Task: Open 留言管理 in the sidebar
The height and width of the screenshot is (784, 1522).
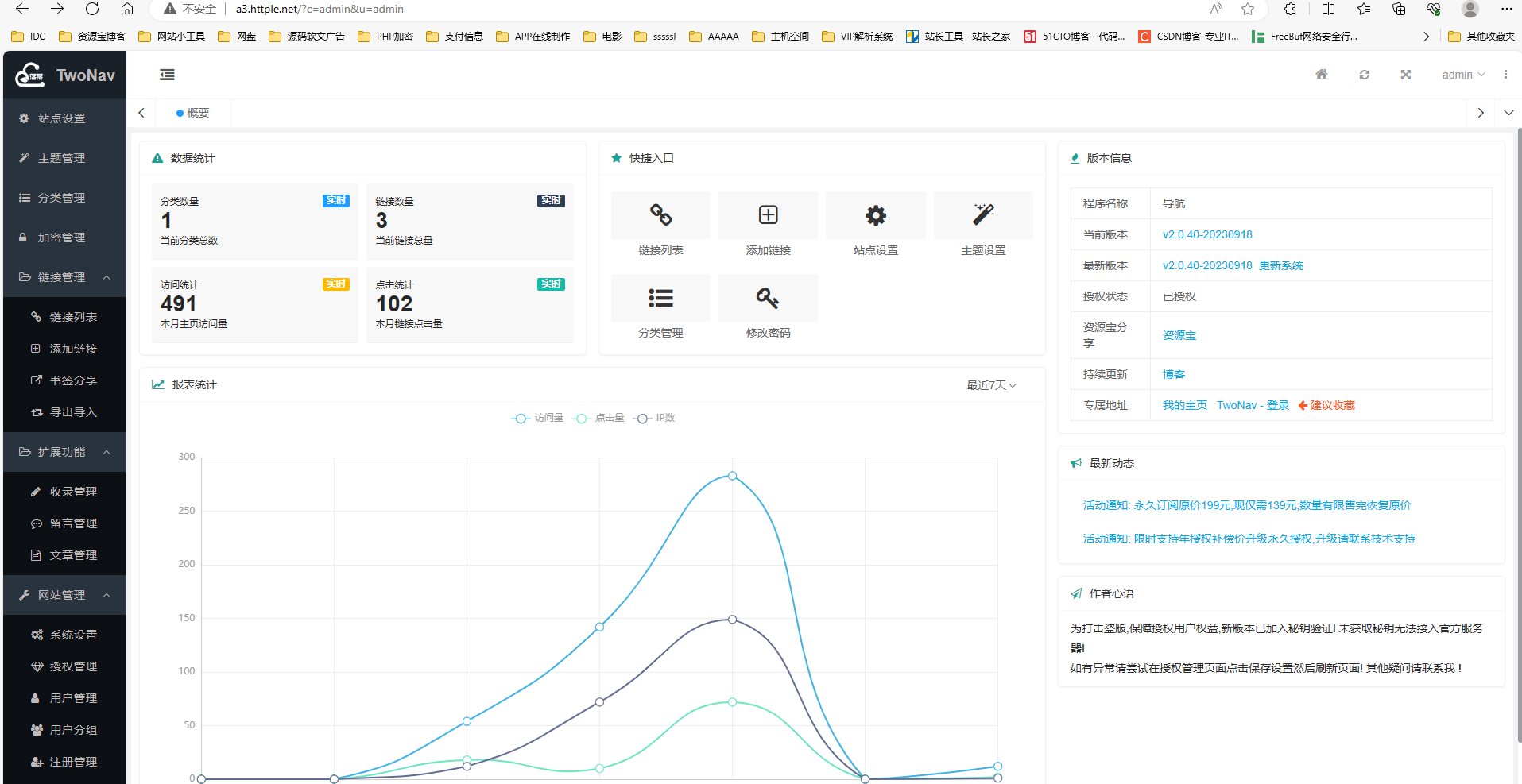Action: pos(64,523)
